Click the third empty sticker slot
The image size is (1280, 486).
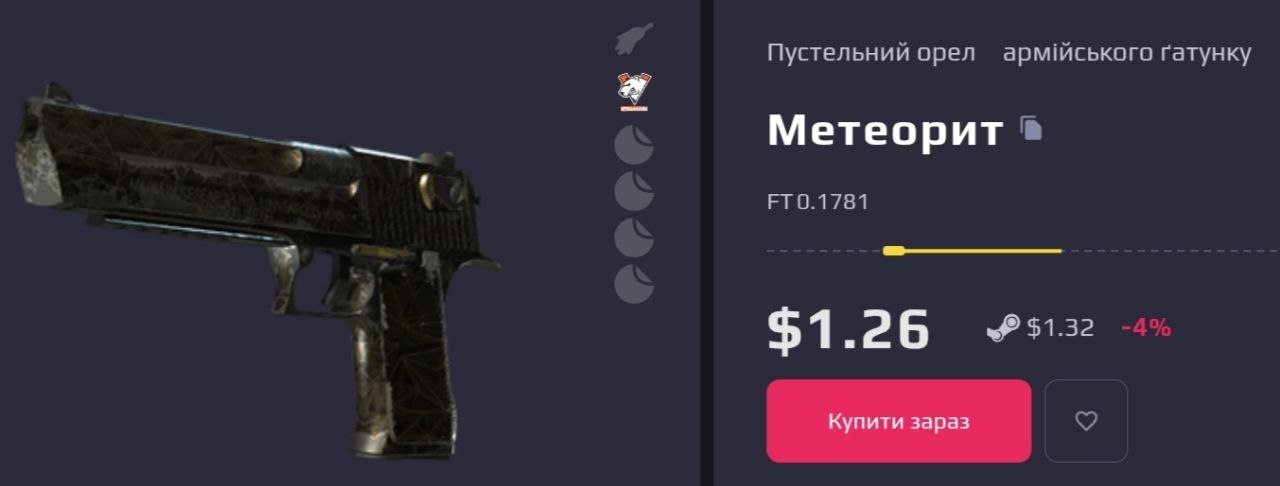coord(634,237)
